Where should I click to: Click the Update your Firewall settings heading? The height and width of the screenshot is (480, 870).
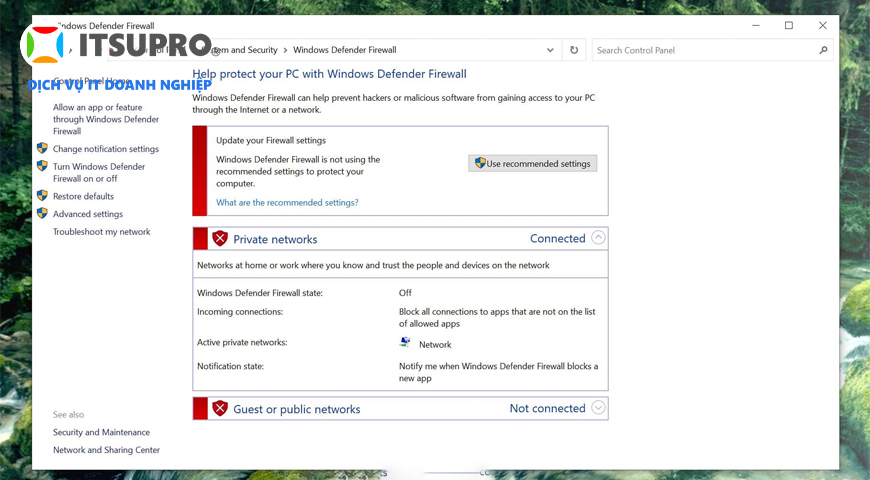pyautogui.click(x=271, y=140)
